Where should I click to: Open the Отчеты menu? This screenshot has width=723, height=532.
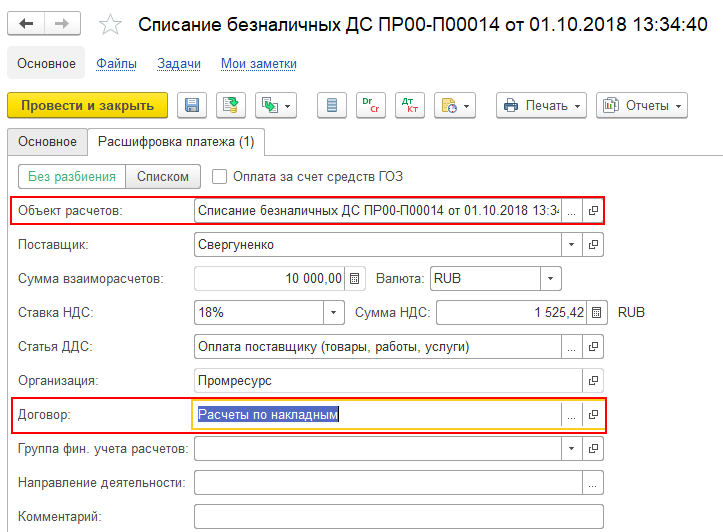[x=642, y=106]
